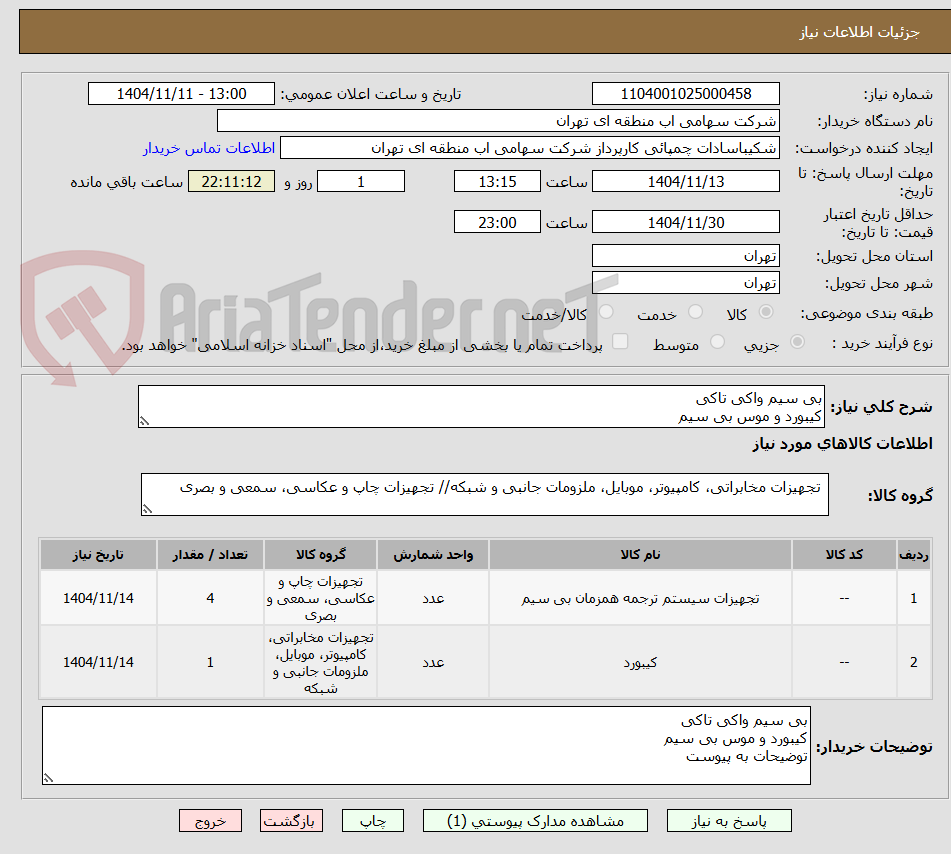The image size is (951, 854).
Task: Click the کد کالا column header
Action: click(844, 554)
